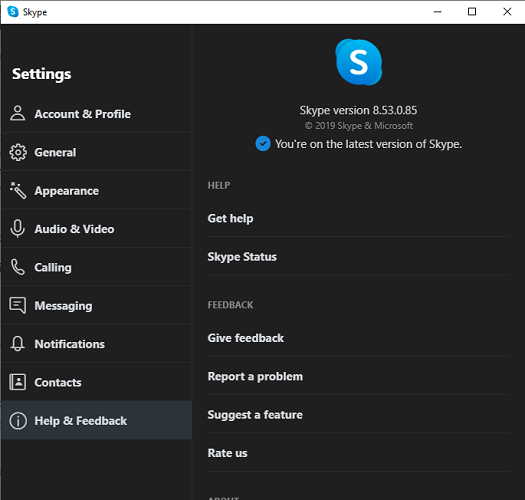Click Rate us
525x500 pixels.
(x=359, y=453)
